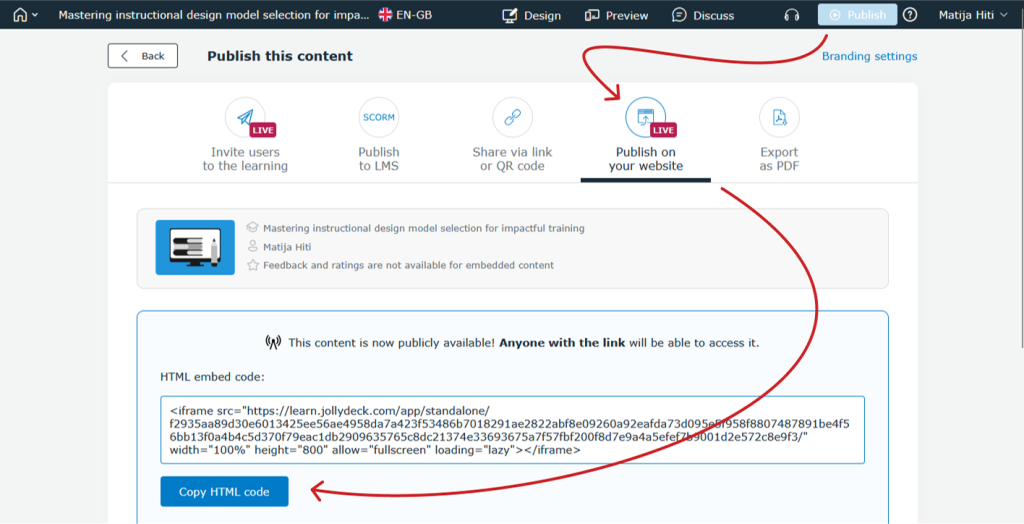
Task: Click the Publish on your website icon
Action: point(645,118)
